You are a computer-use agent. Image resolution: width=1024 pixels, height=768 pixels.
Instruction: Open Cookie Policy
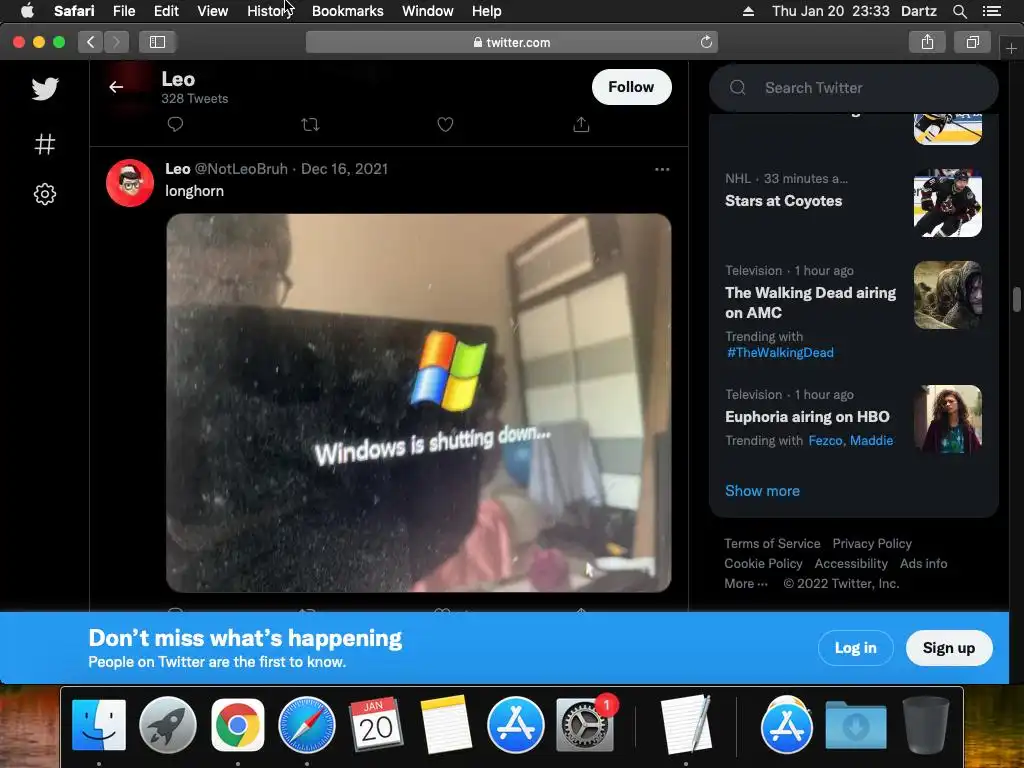click(x=763, y=564)
